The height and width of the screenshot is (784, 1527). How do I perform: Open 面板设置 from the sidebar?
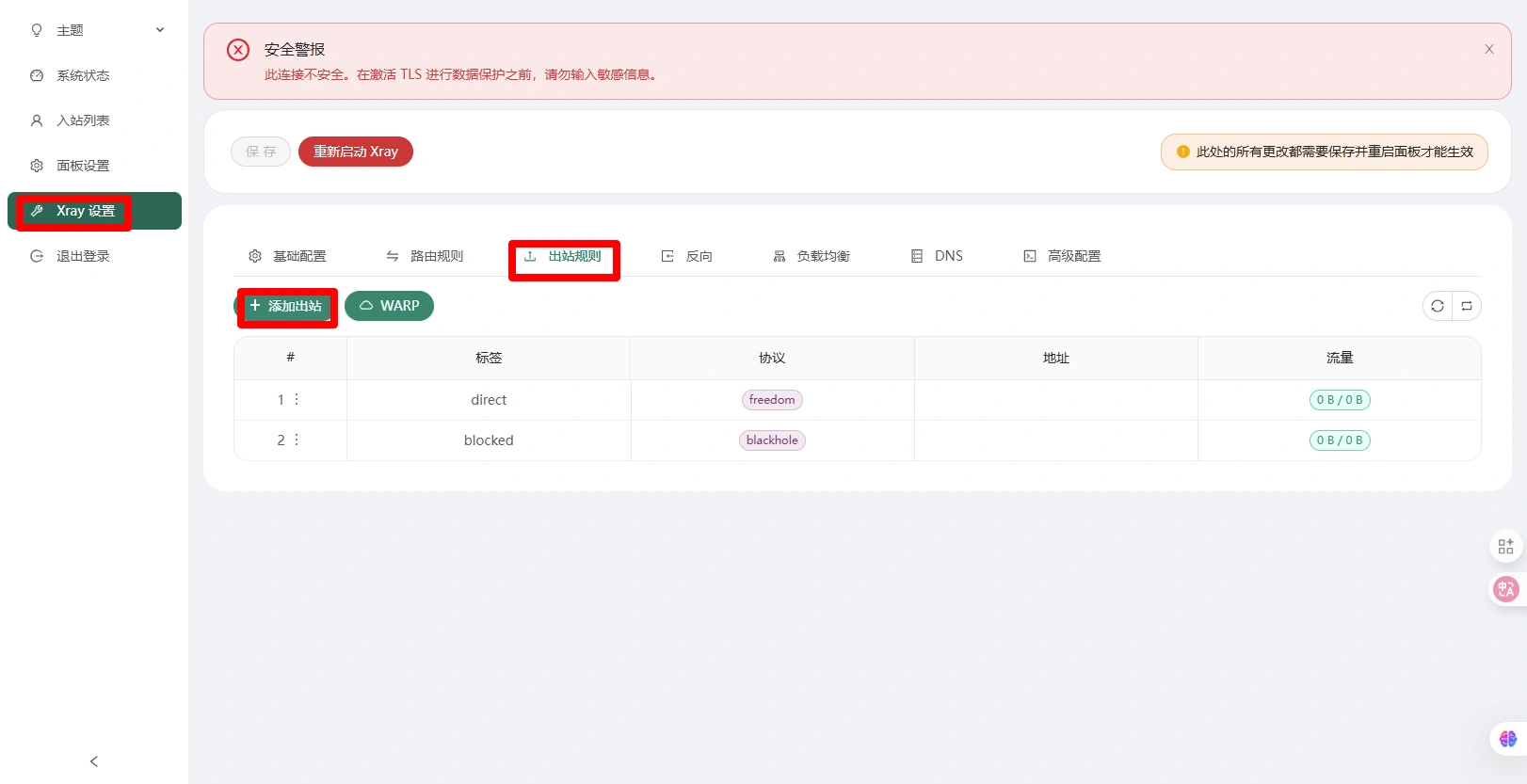[x=83, y=166]
